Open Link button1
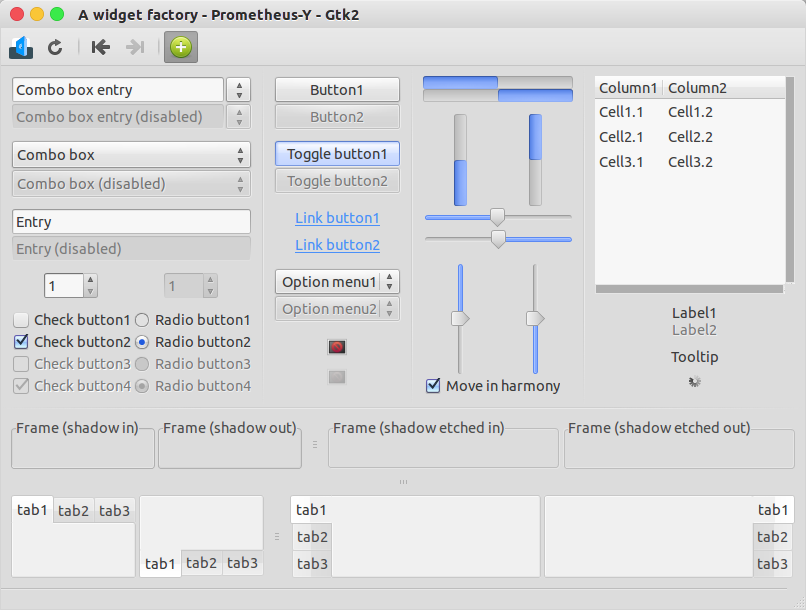806x610 pixels. pyautogui.click(x=337, y=218)
